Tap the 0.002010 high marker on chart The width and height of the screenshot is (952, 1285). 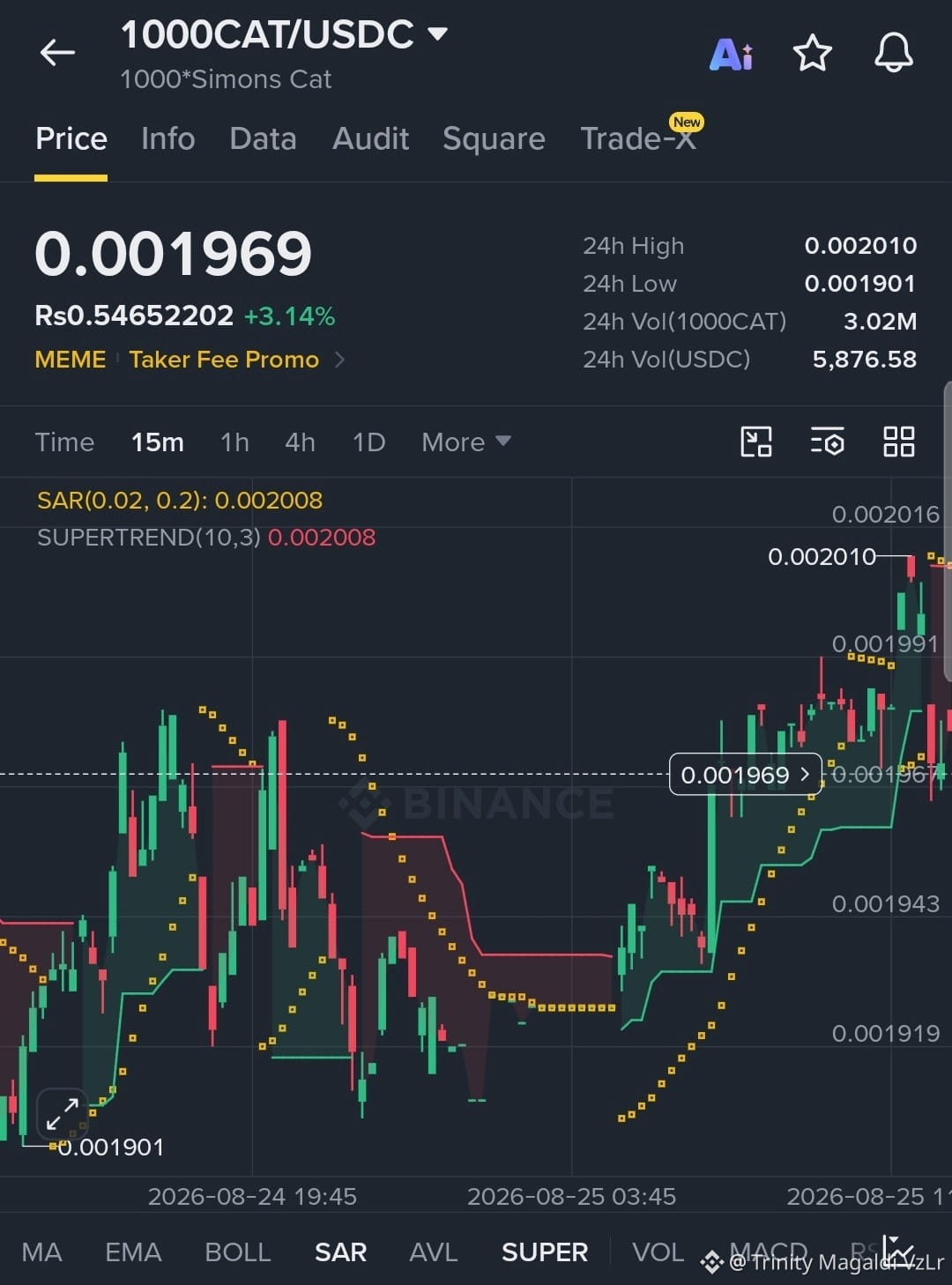tap(822, 557)
